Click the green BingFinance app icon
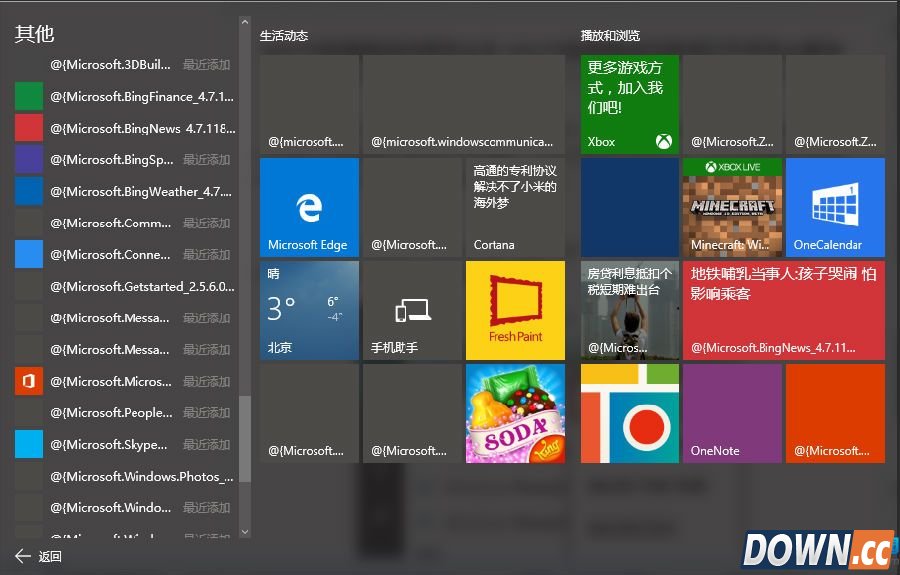900x575 pixels. click(x=29, y=96)
